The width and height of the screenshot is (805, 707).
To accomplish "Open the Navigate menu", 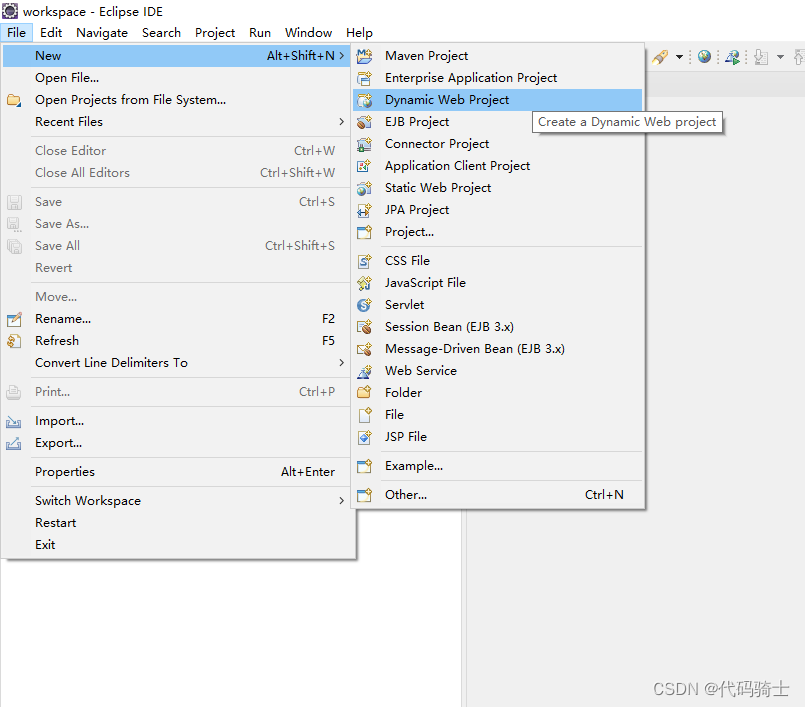I will [103, 32].
